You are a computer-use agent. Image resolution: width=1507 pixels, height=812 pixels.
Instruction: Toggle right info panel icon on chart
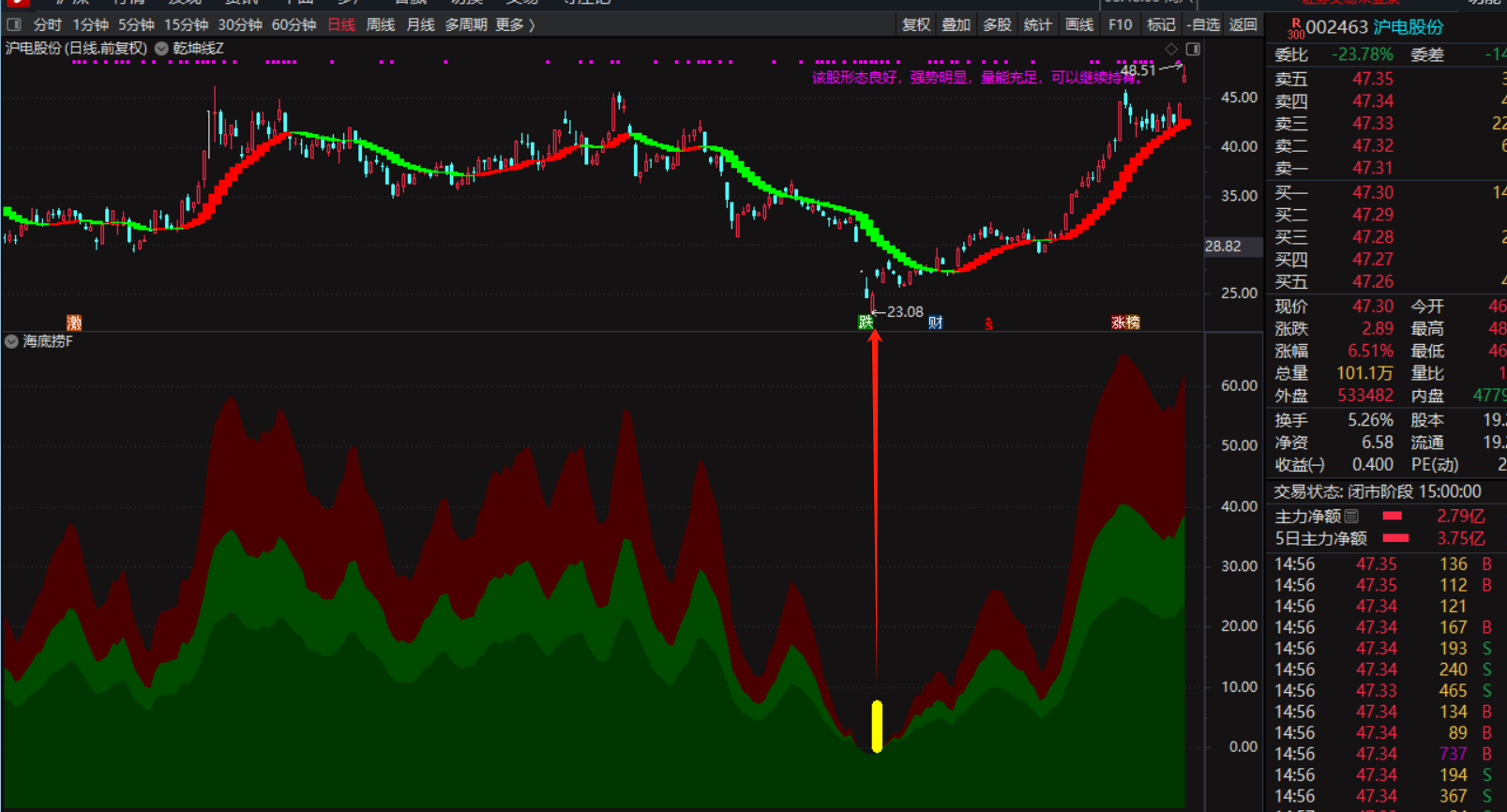pyautogui.click(x=1193, y=49)
